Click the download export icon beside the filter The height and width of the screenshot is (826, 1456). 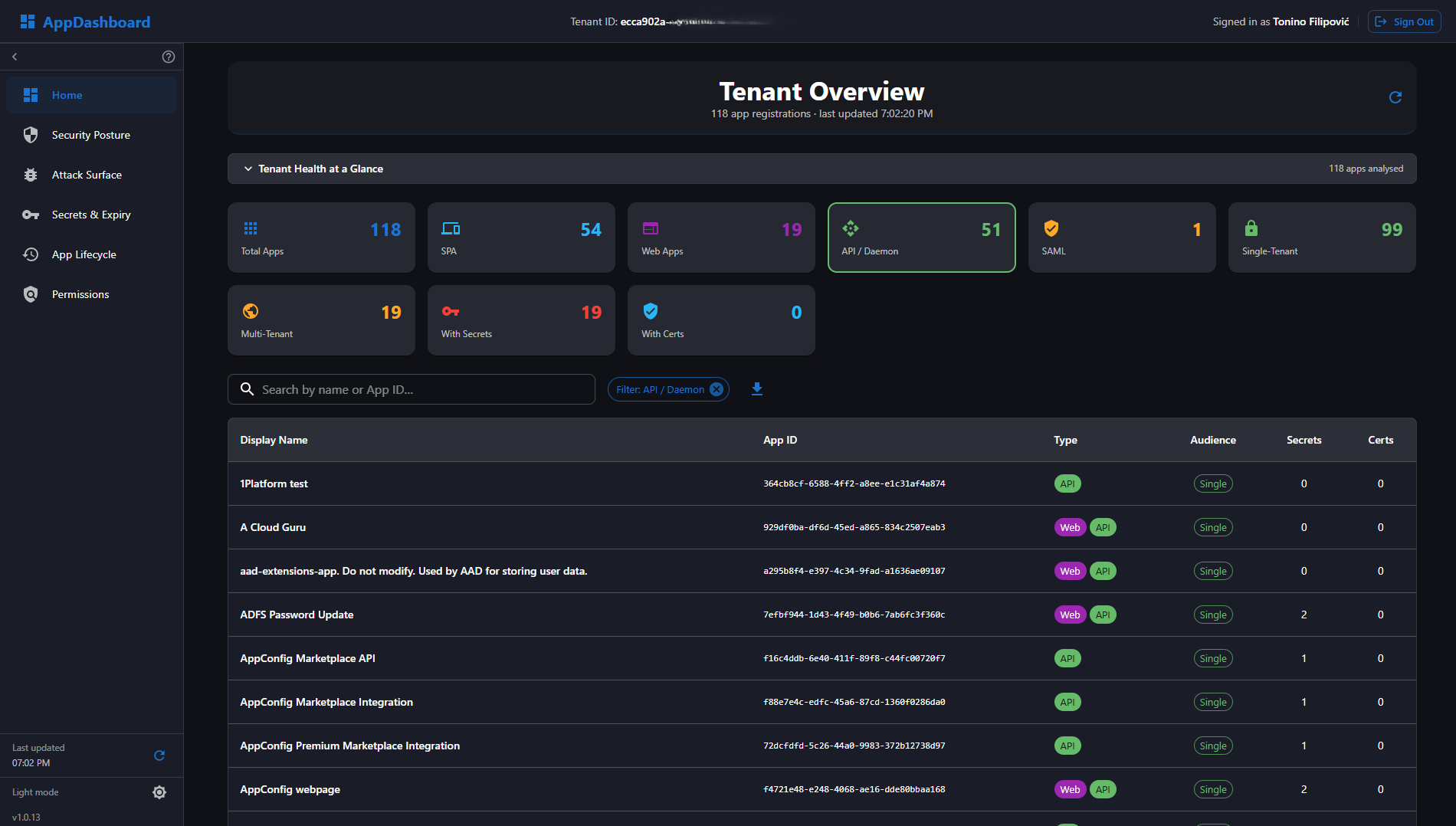click(756, 389)
